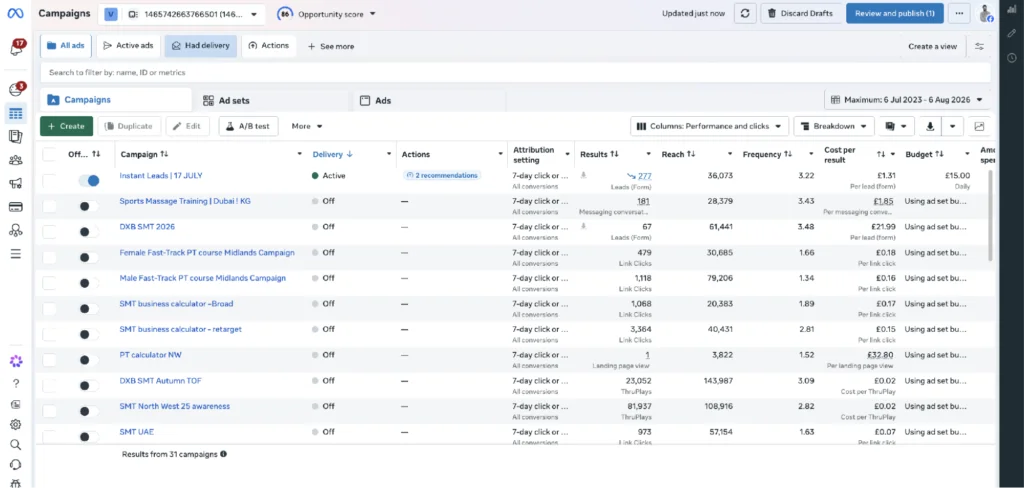Sort by the Delivery column header
The width and height of the screenshot is (1024, 488).
(x=332, y=155)
